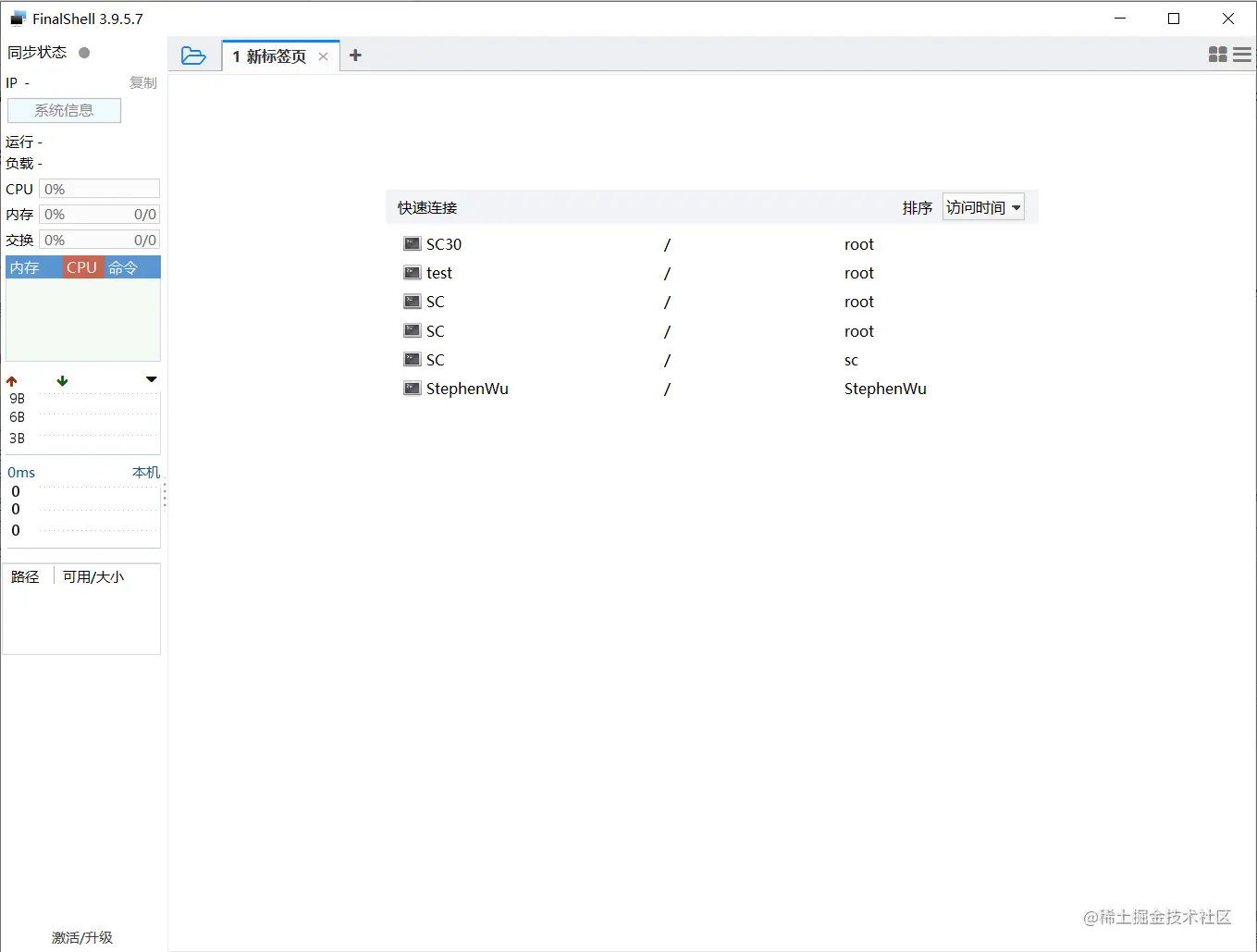
Task: Click the 系统信息 button
Action: (x=64, y=110)
